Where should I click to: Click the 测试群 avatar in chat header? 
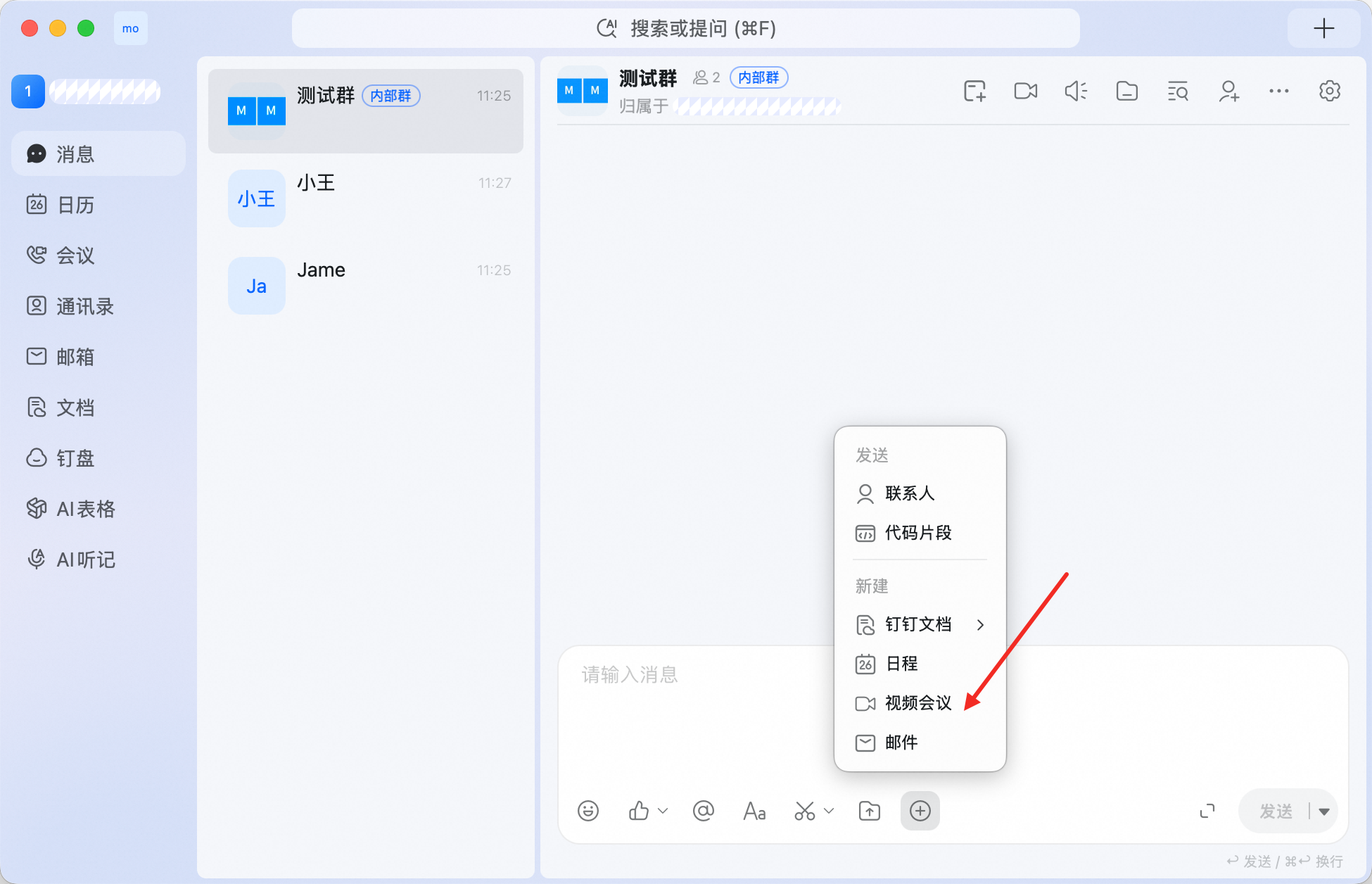pyautogui.click(x=583, y=90)
